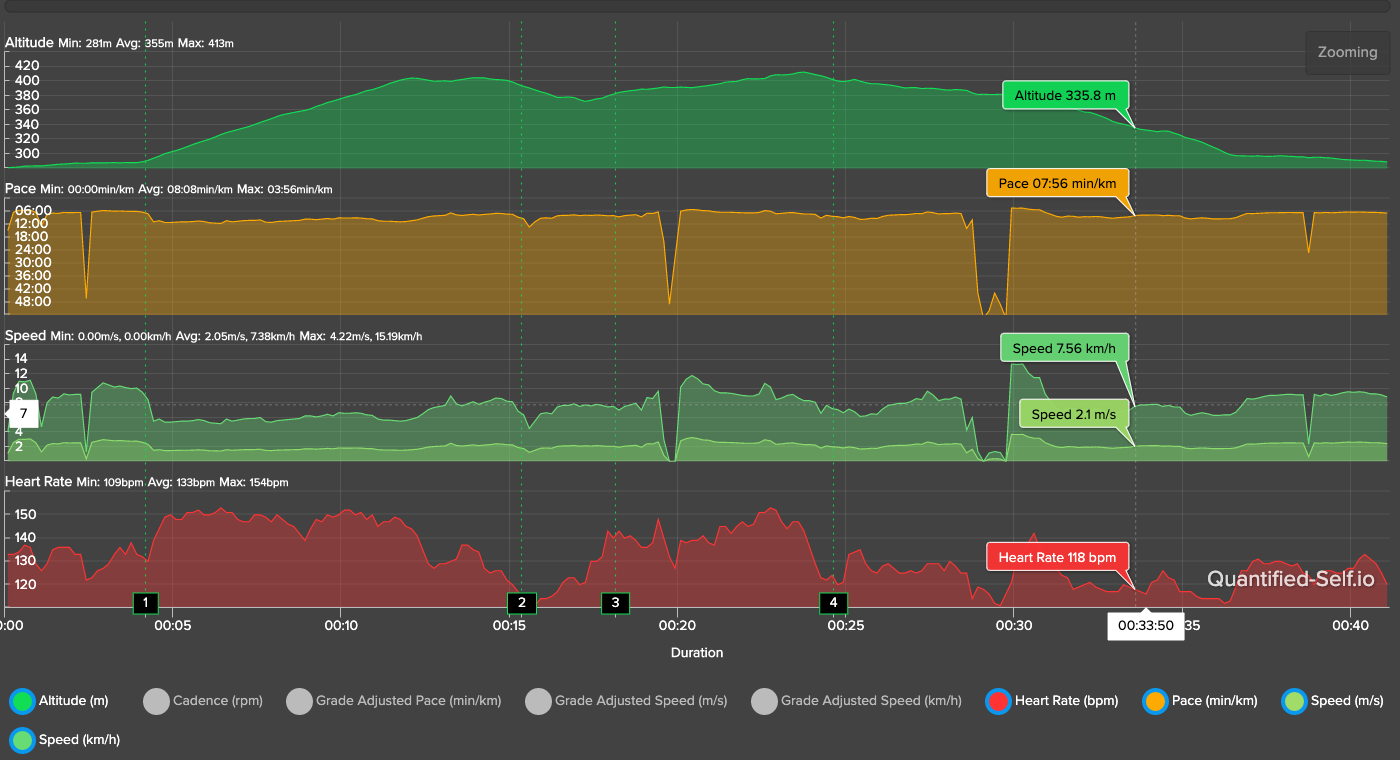
Task: Click the 00:40 duration axis tick
Action: click(1351, 625)
